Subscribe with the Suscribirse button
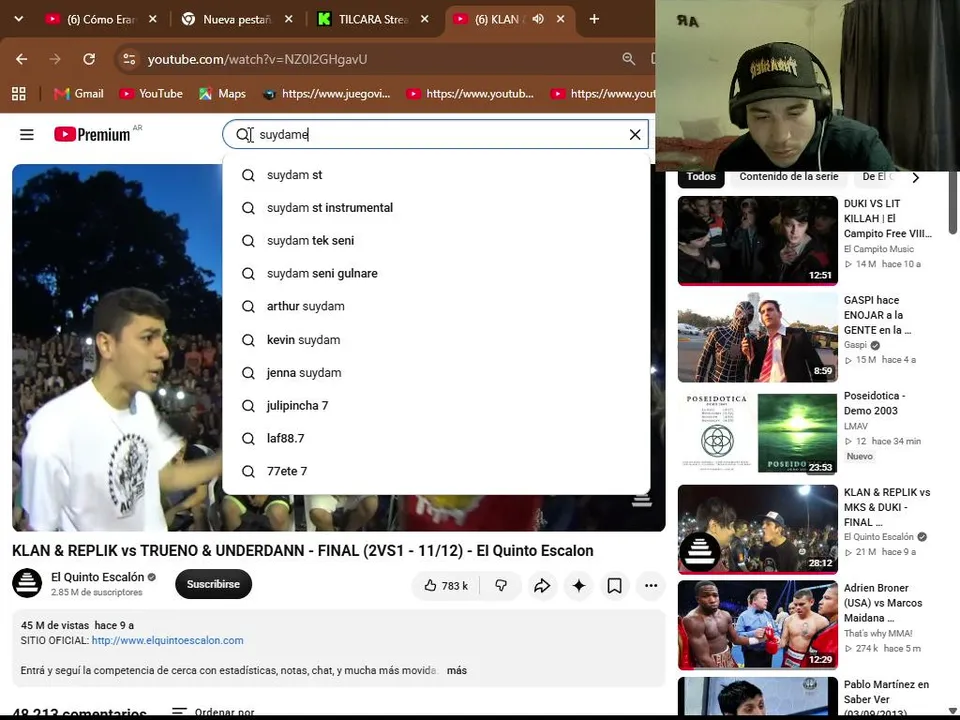Viewport: 960px width, 720px height. click(x=213, y=584)
